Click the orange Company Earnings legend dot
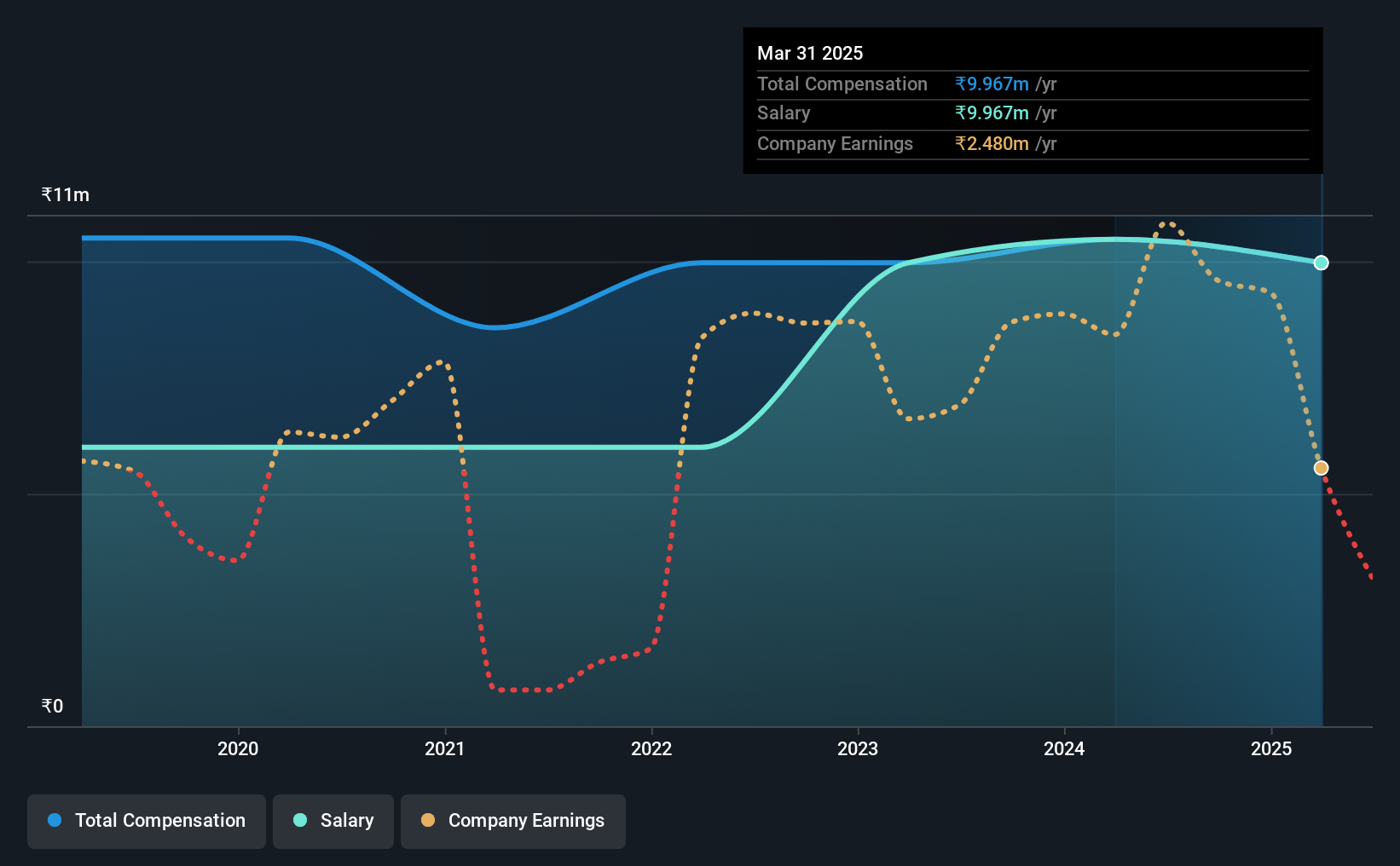The height and width of the screenshot is (866, 1400). coord(428,820)
